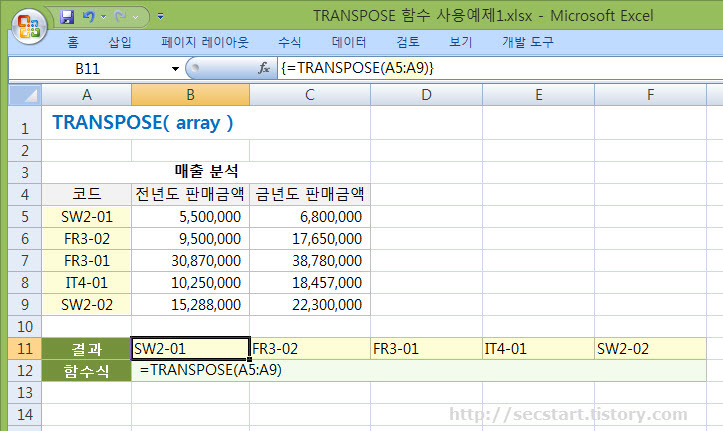
Task: Expand the Name Box dropdown arrow
Action: point(175,68)
